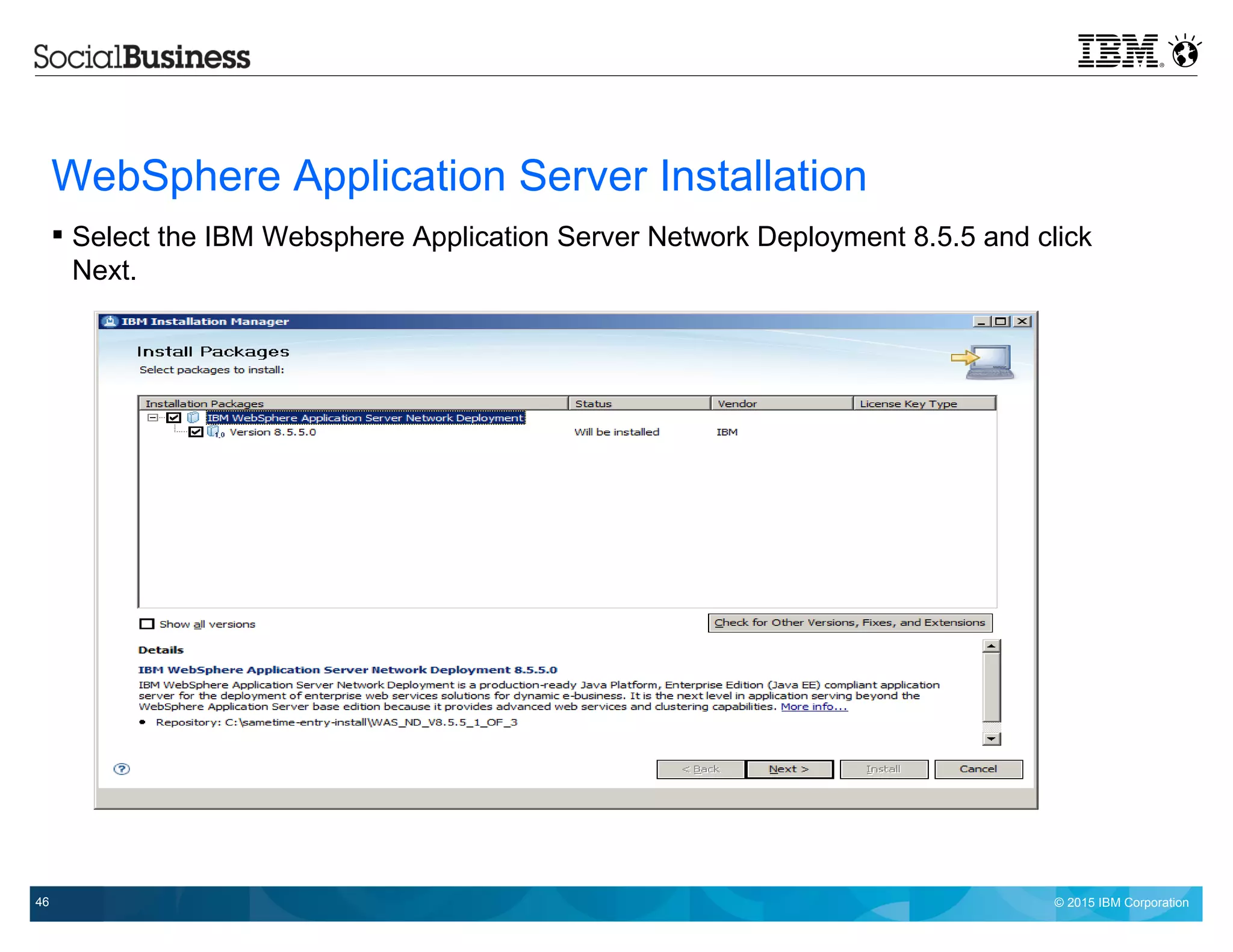Click the 'Will be installed' status cell
1233x952 pixels.
tap(616, 432)
